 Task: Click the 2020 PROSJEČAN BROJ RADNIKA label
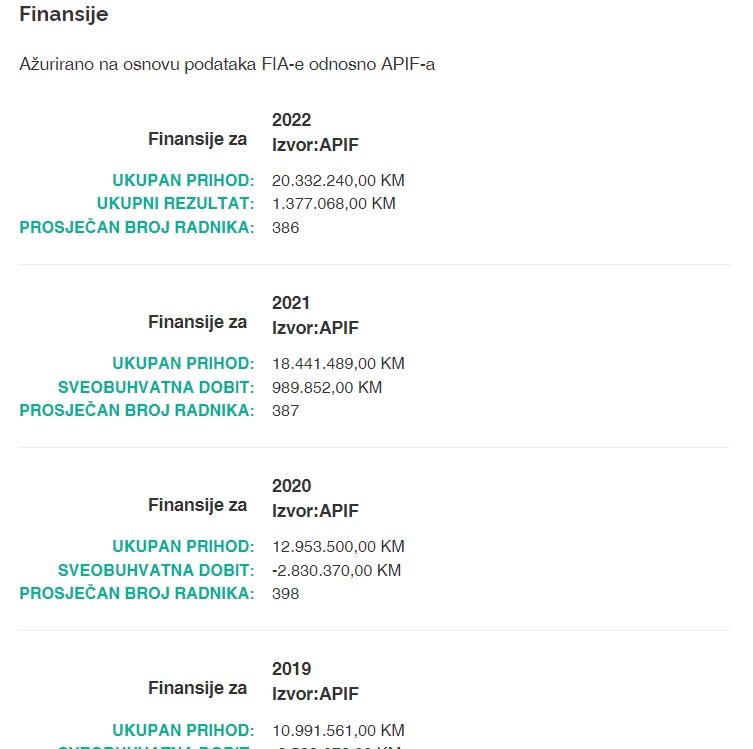click(137, 593)
